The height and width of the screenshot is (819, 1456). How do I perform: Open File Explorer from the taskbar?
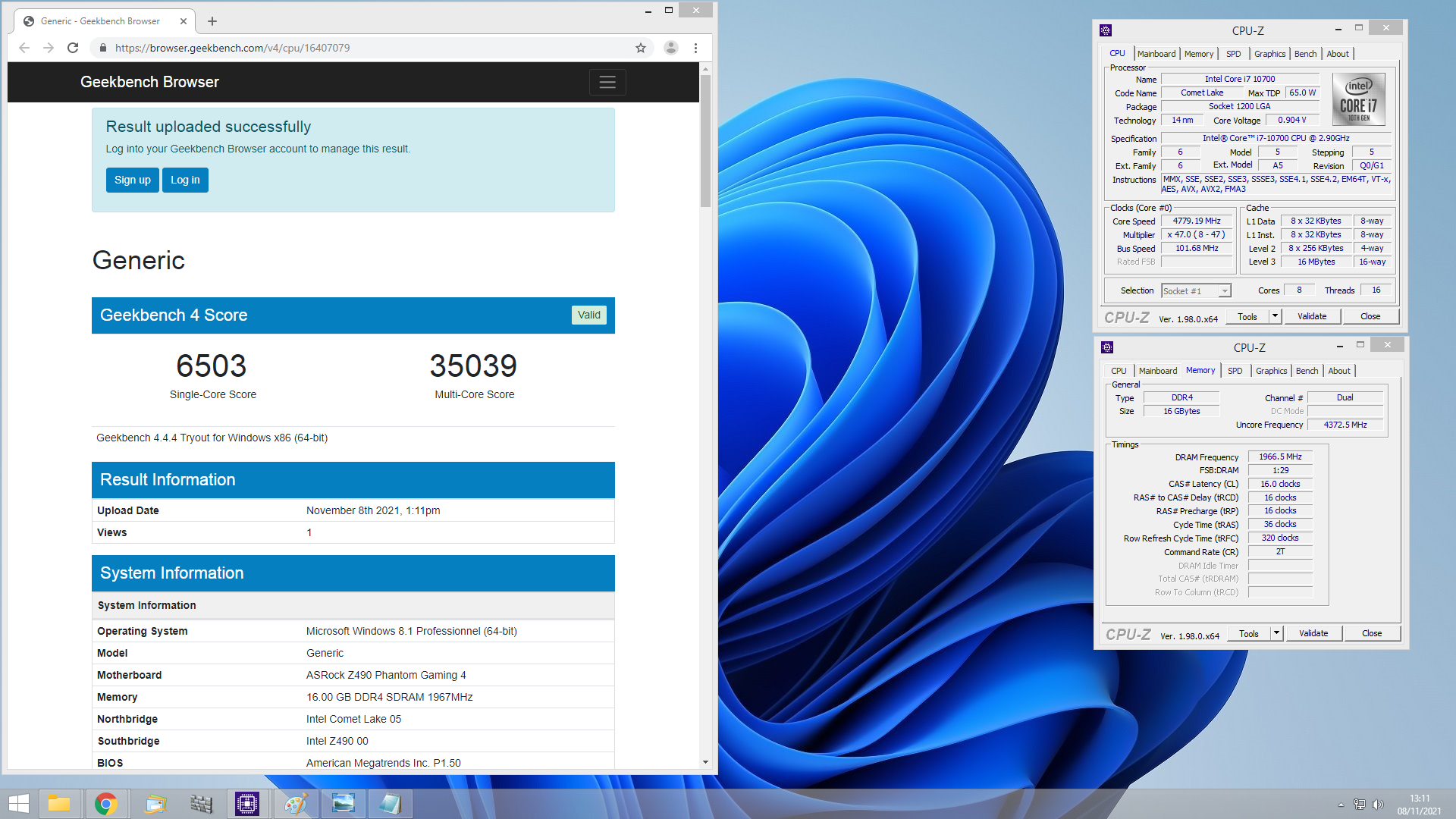pyautogui.click(x=59, y=804)
